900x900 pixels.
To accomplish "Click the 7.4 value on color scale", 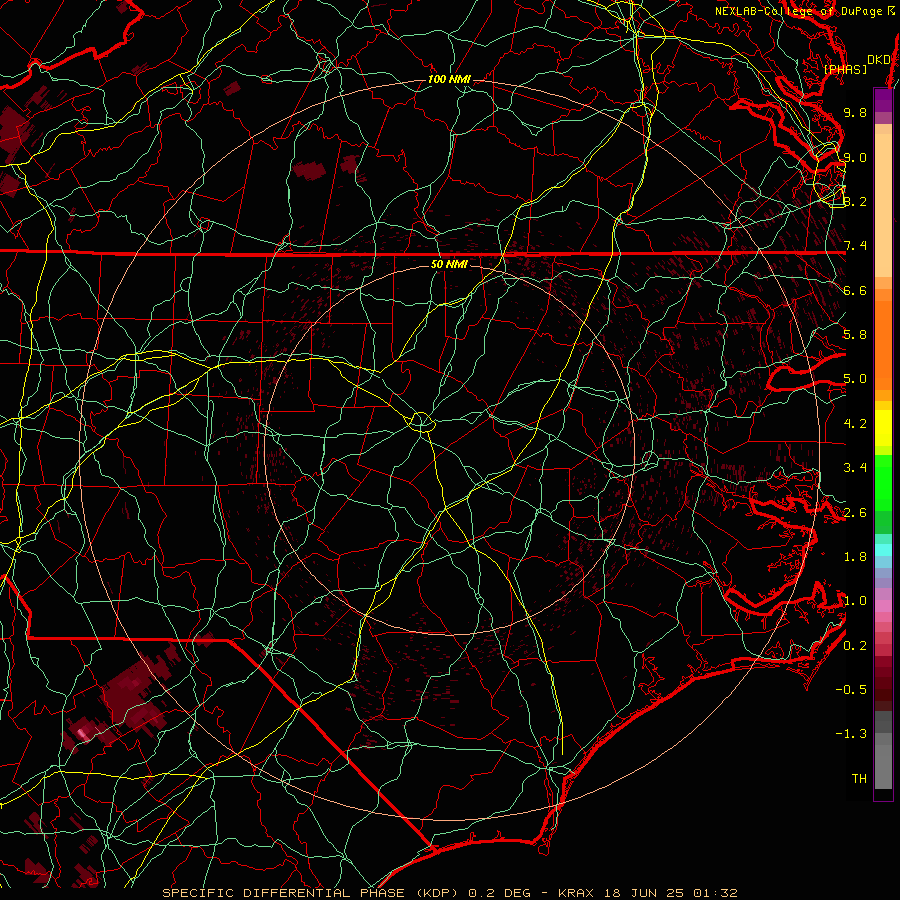I will (855, 246).
